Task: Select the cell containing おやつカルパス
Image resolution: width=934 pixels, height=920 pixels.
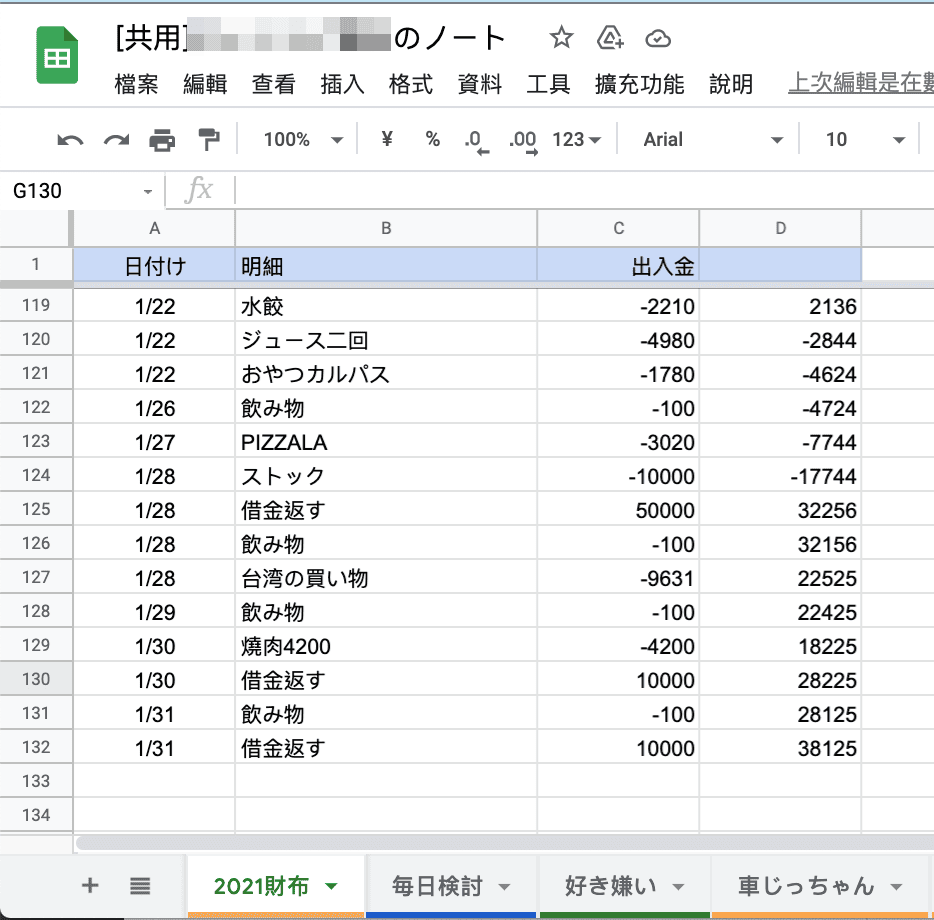Action: pyautogui.click(x=386, y=374)
